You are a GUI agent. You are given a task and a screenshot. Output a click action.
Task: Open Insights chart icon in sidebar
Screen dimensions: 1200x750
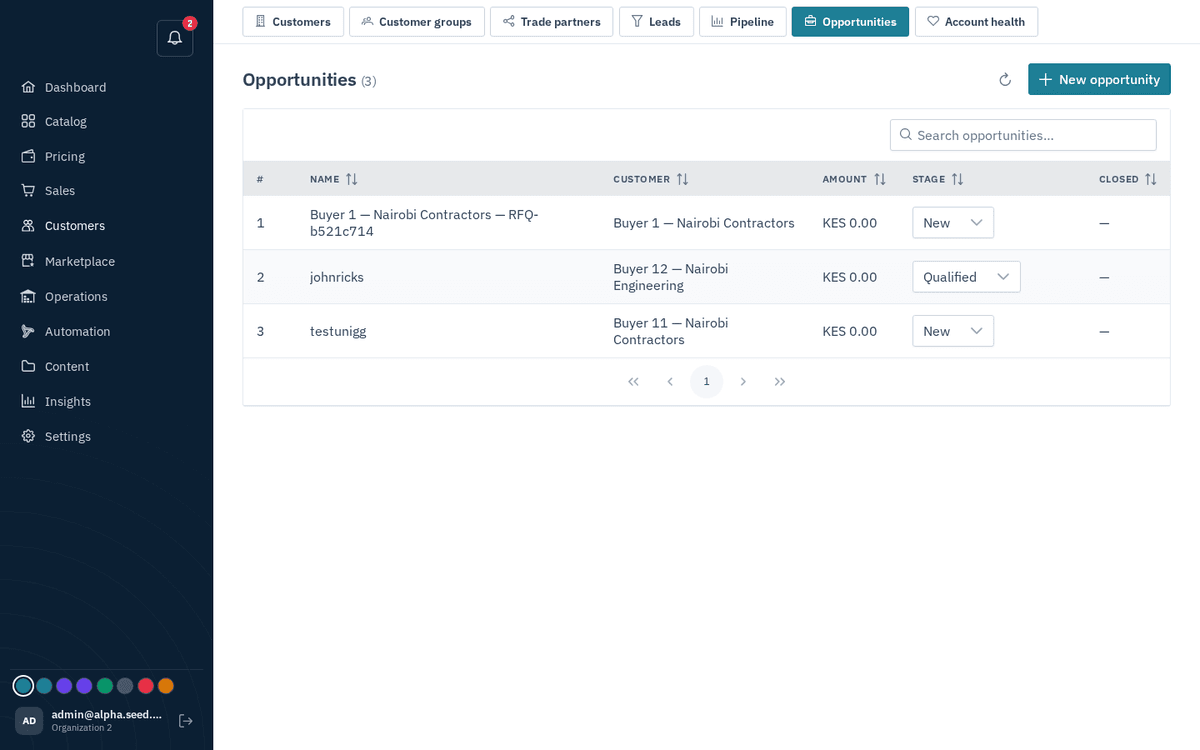(x=28, y=401)
